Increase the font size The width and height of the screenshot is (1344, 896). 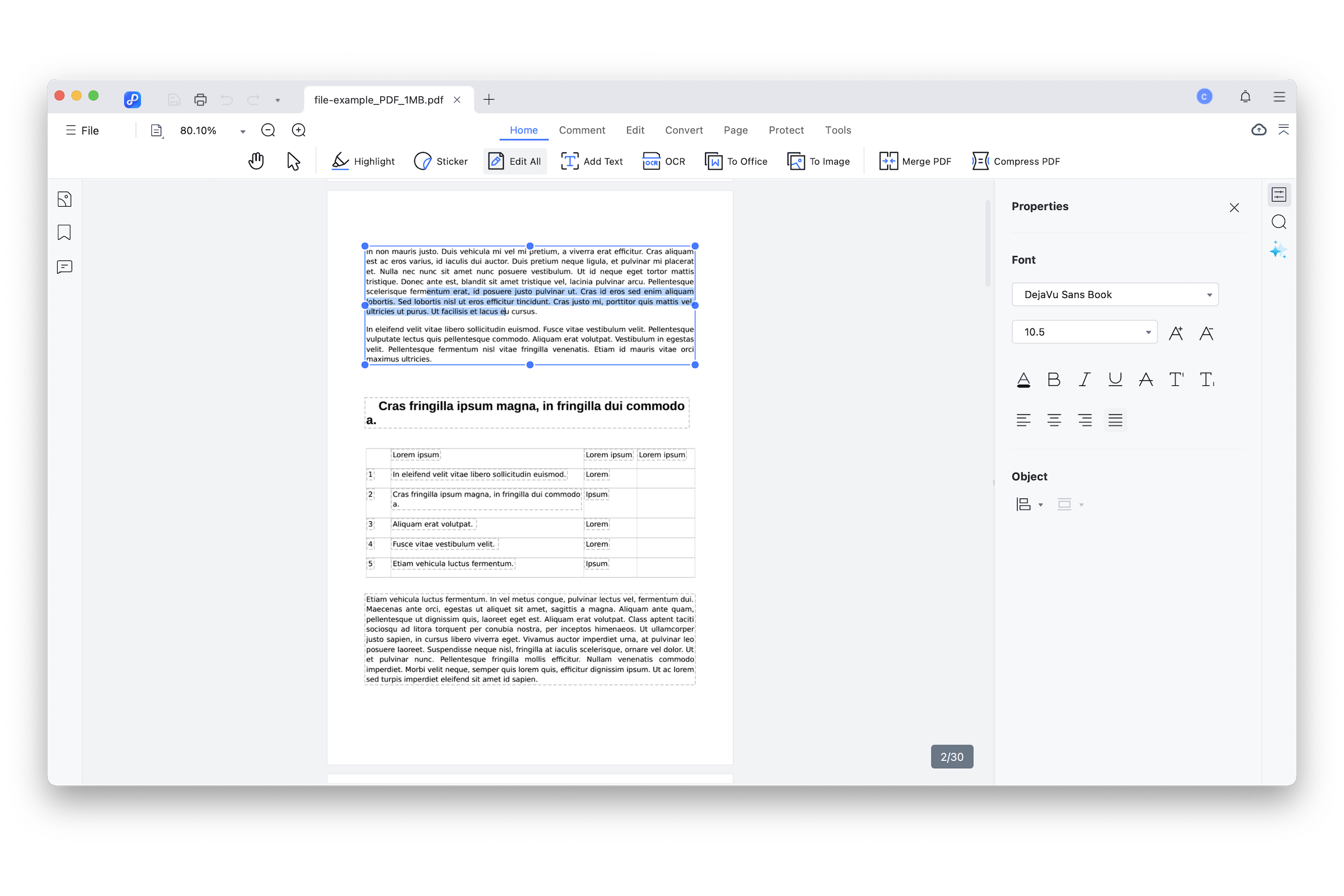click(x=1176, y=333)
